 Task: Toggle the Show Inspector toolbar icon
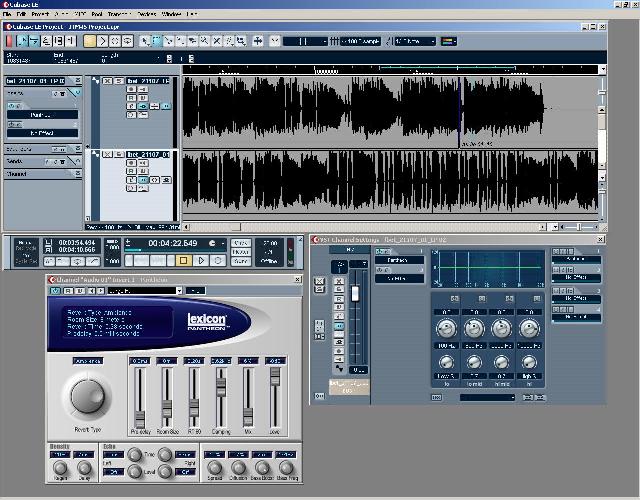coord(23,41)
